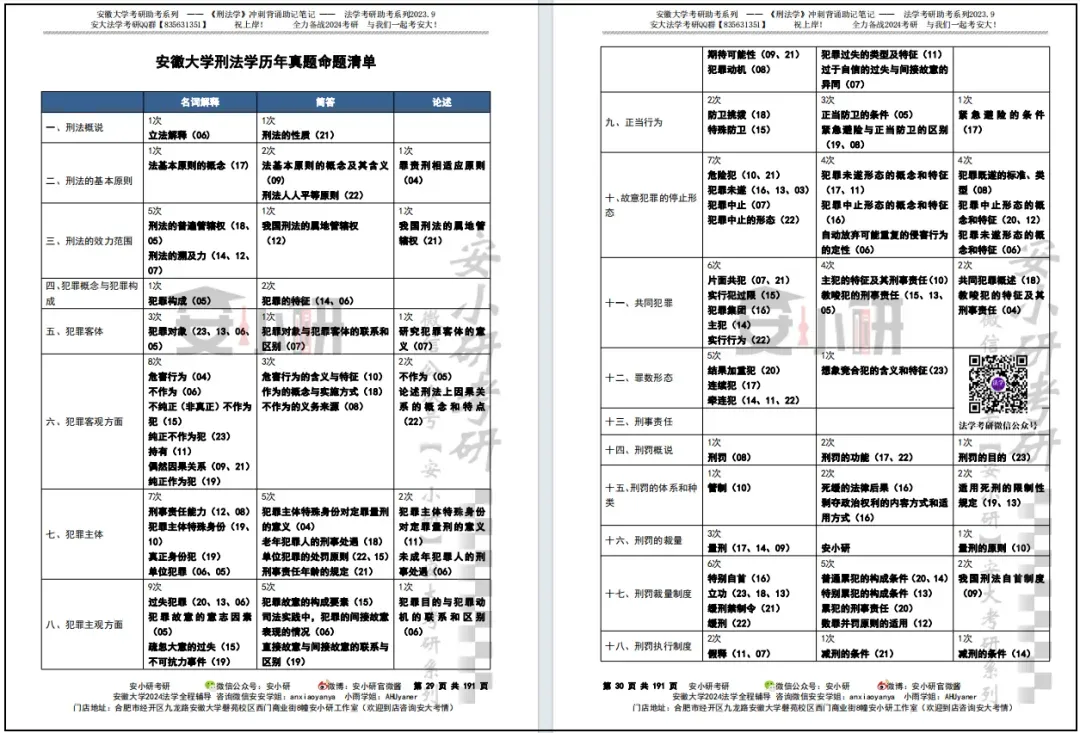Select 正当防卫的条件（05）
This screenshot has height=733, width=1080.
[866, 115]
